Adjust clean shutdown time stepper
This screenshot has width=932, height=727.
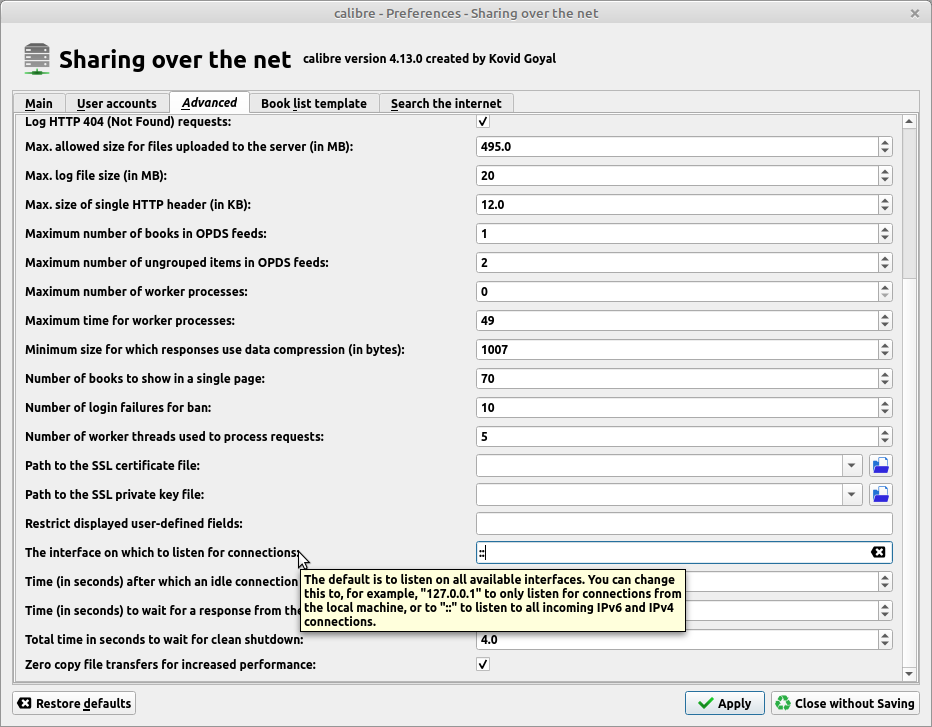pyautogui.click(x=885, y=640)
